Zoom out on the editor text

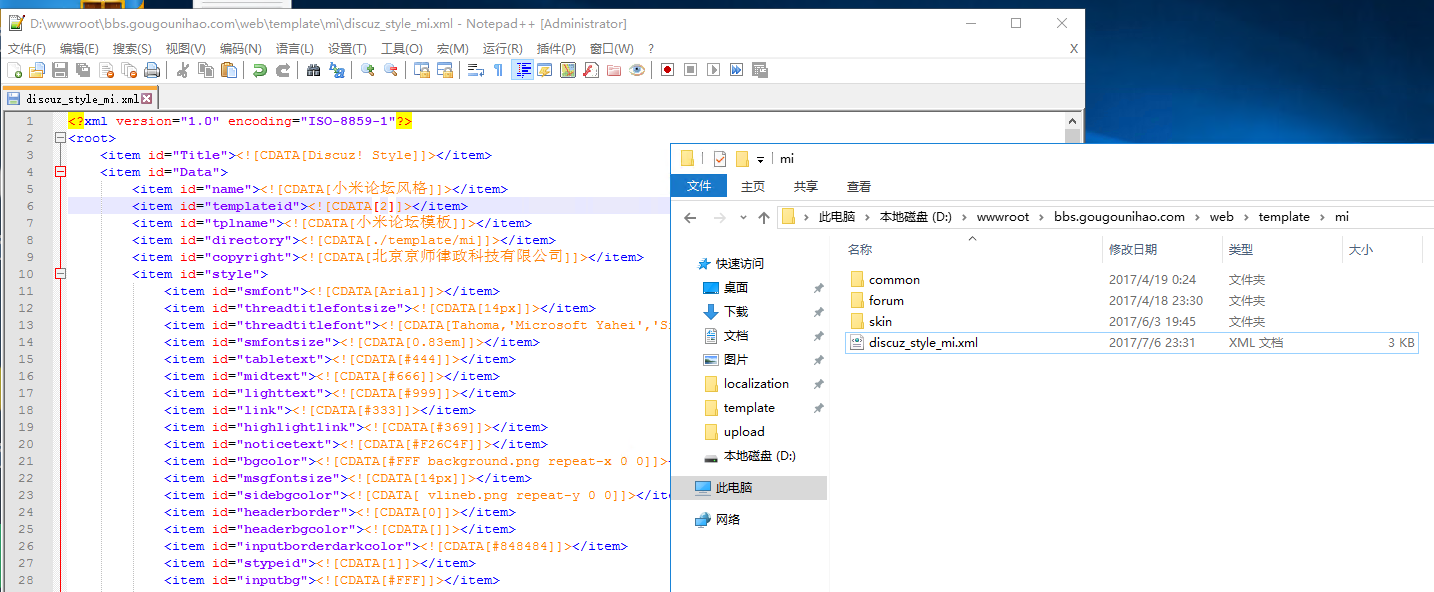391,70
